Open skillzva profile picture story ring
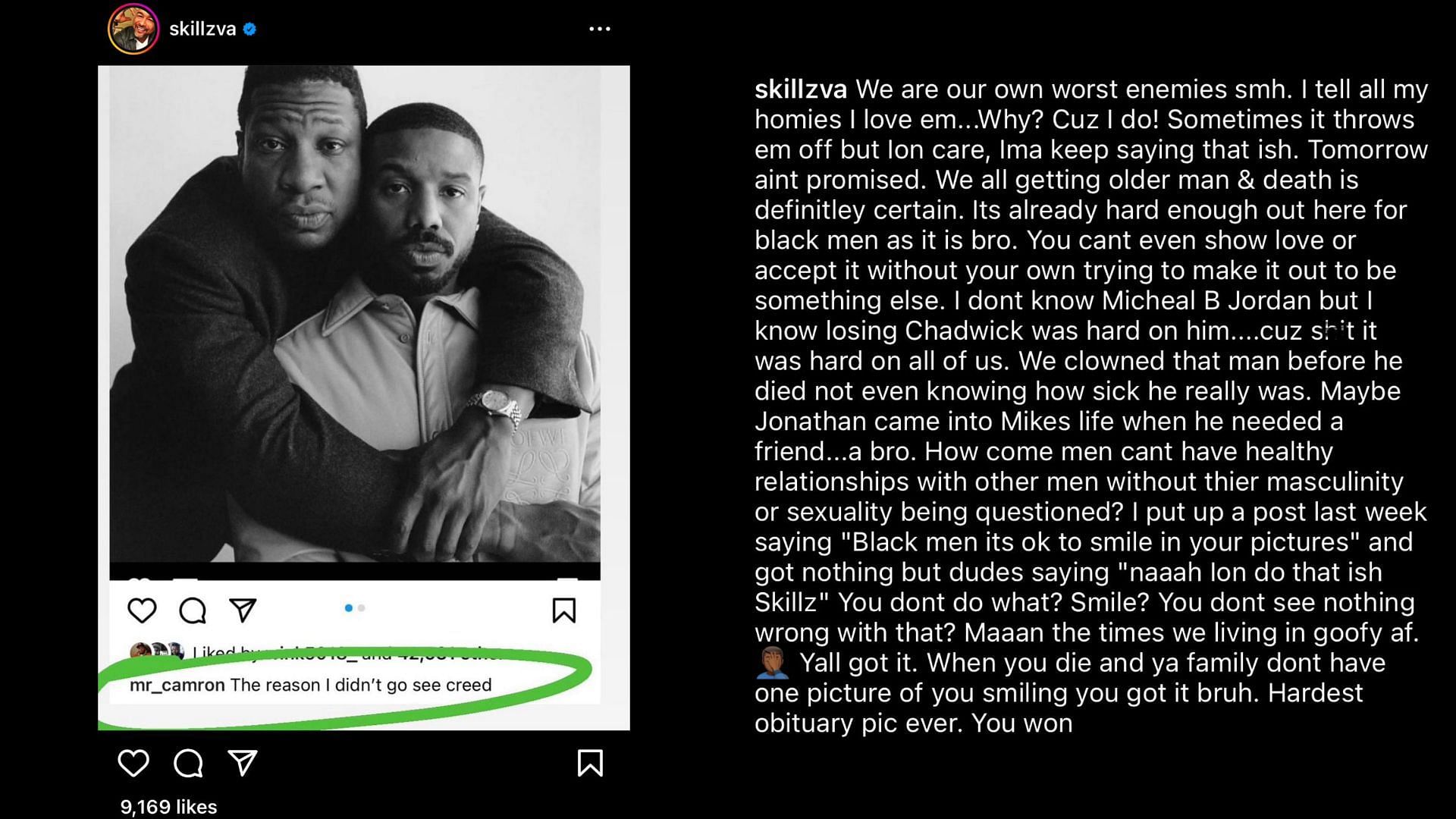This screenshot has width=1456, height=819. click(x=133, y=29)
